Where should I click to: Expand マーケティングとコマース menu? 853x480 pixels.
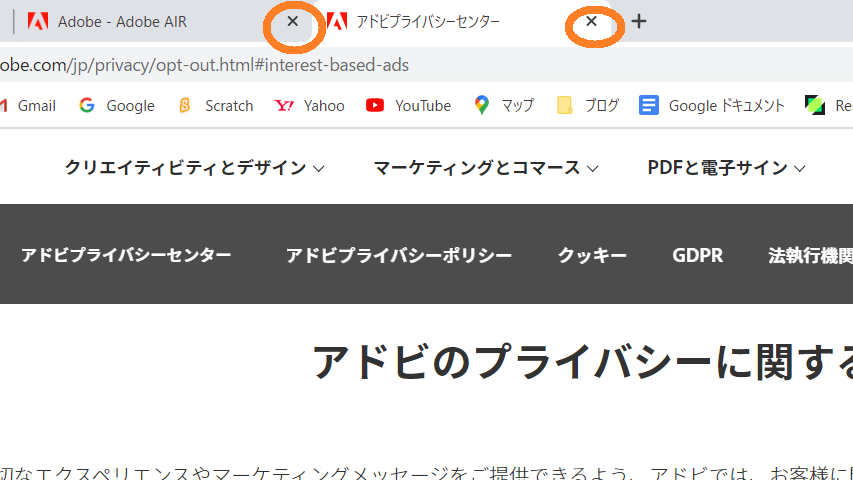pos(486,168)
